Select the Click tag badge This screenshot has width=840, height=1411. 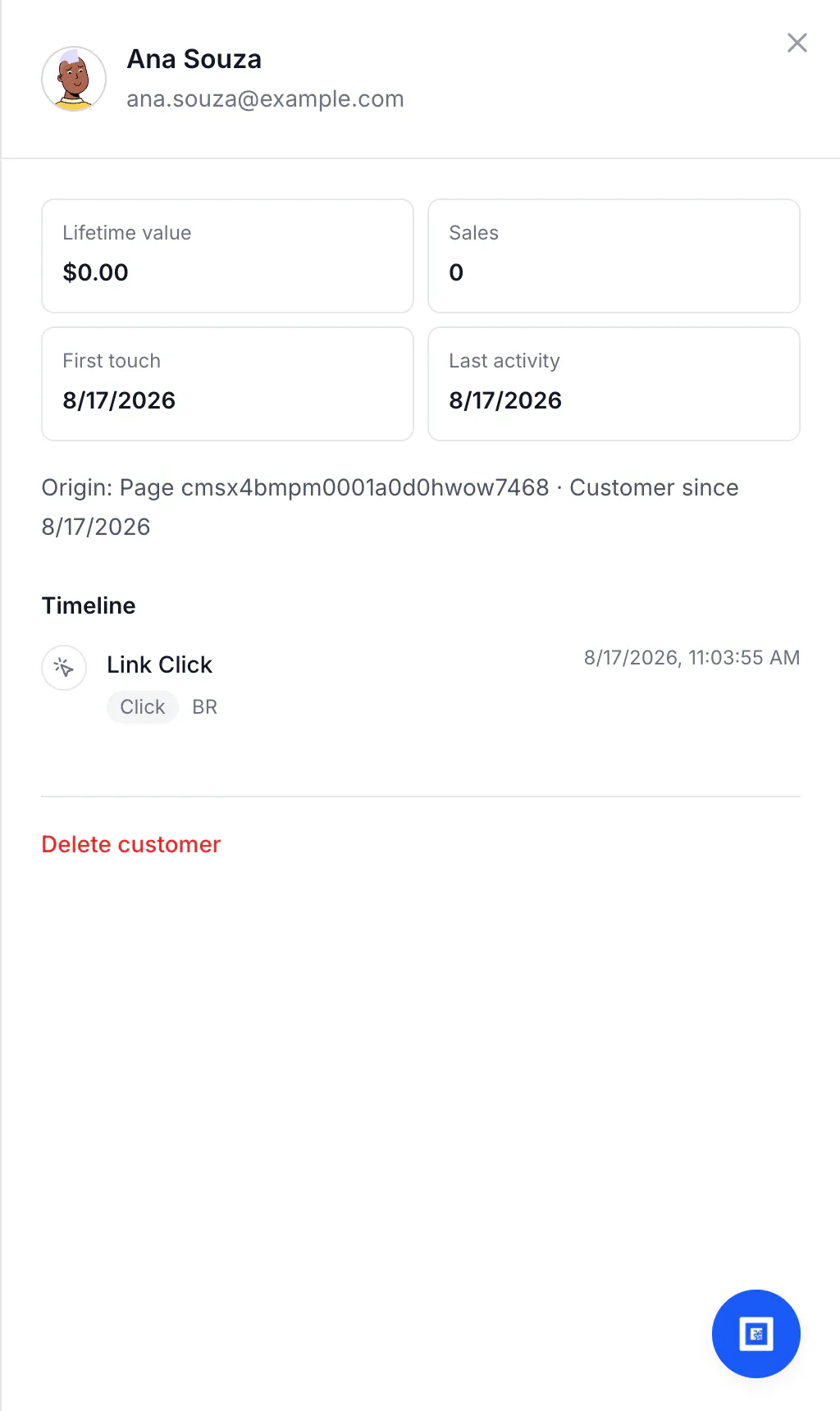point(143,706)
